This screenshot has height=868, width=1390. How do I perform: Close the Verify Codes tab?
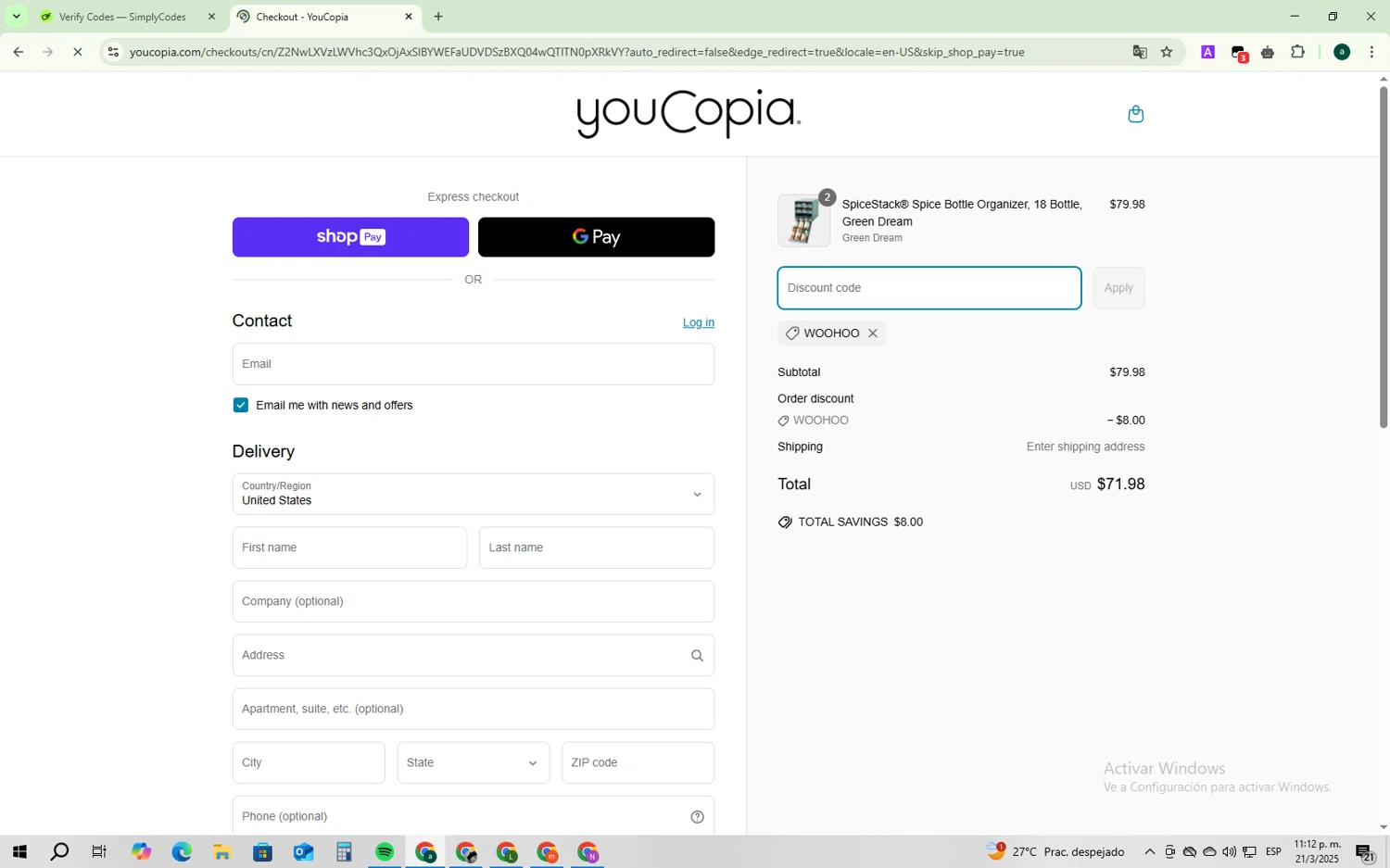tap(211, 17)
